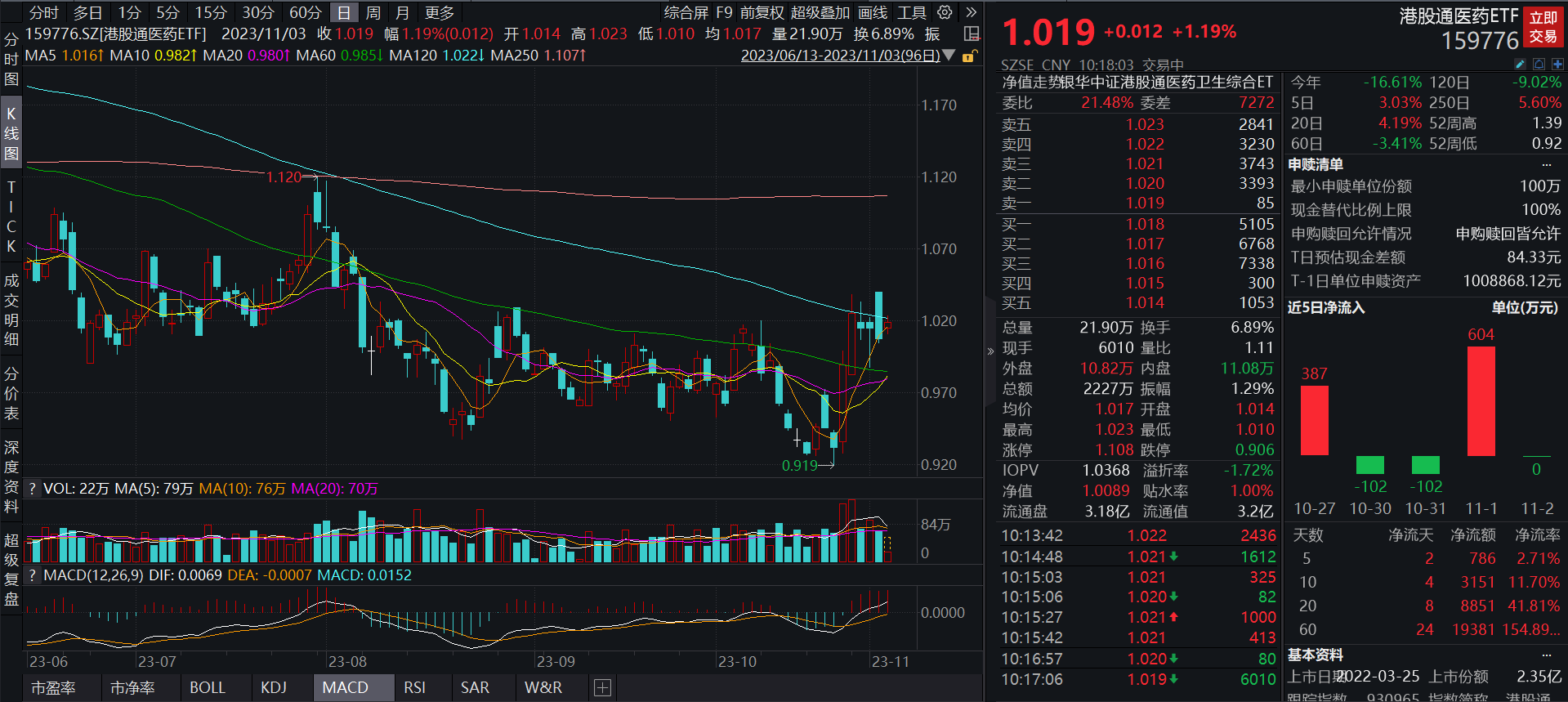
Task: Click the 10:17:06 trade row
Action: [1138, 680]
